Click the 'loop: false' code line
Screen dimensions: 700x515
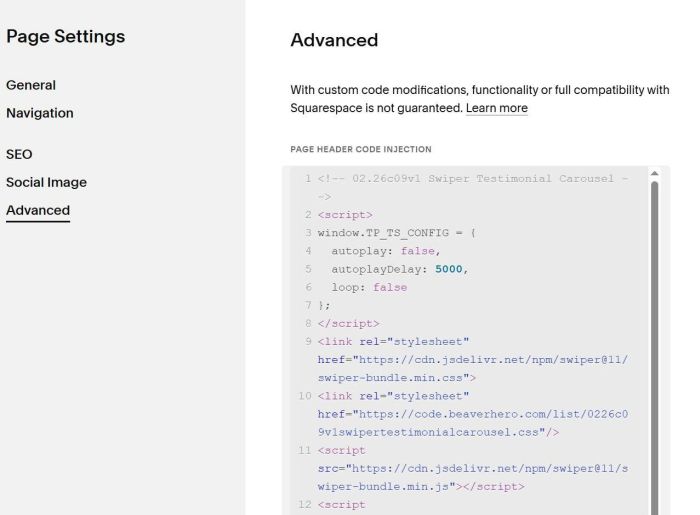pos(370,287)
